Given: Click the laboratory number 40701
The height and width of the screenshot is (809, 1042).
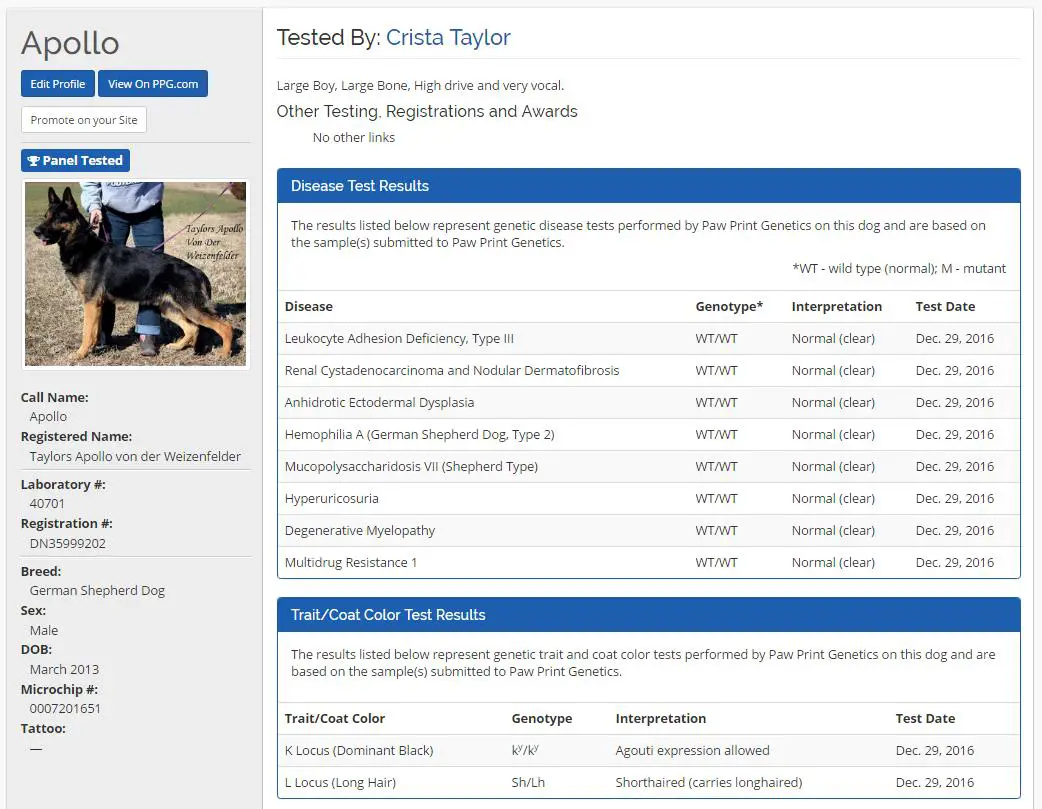Looking at the screenshot, I should pos(47,503).
